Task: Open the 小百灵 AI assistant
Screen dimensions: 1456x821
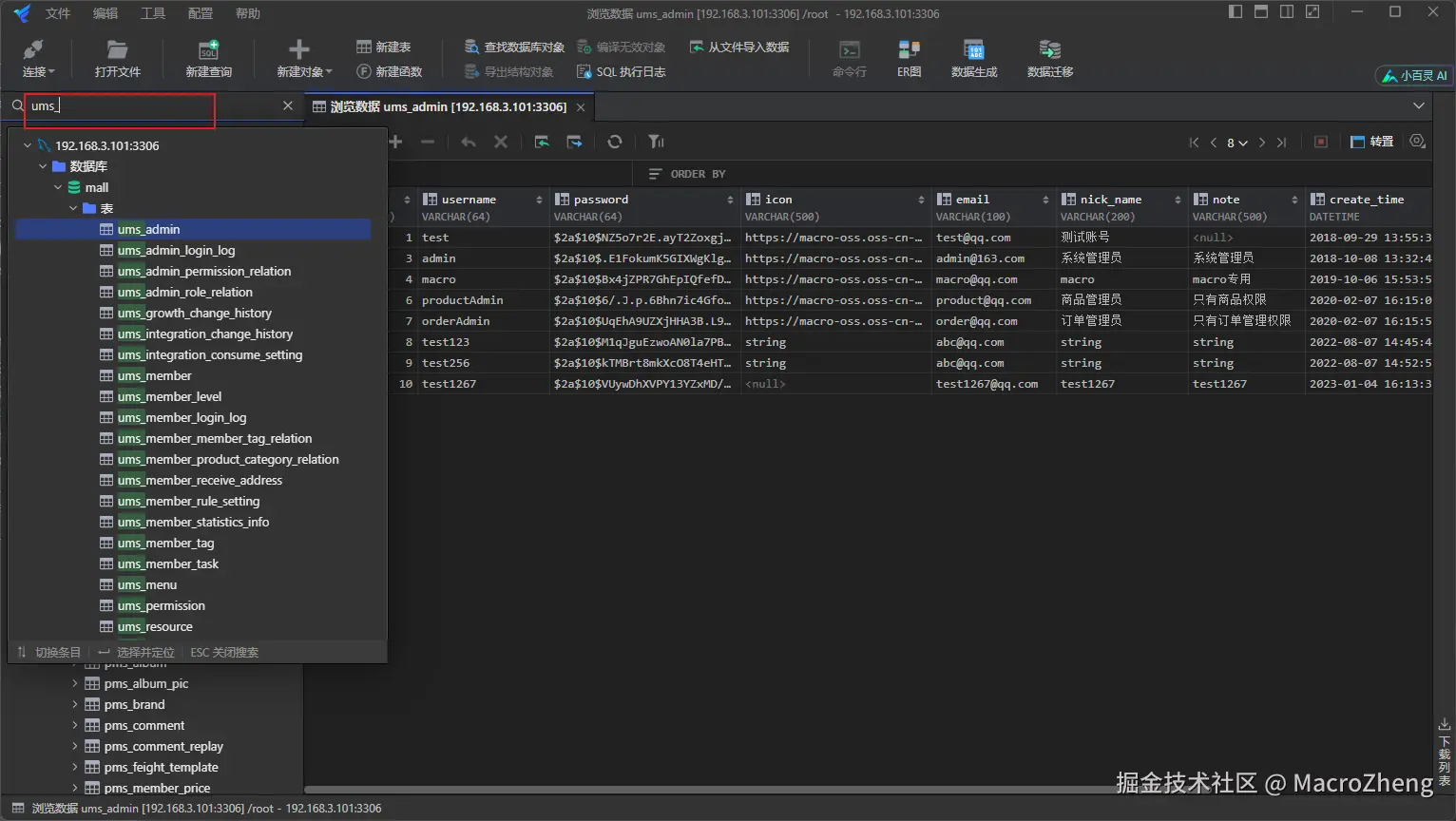Action: pyautogui.click(x=1414, y=75)
